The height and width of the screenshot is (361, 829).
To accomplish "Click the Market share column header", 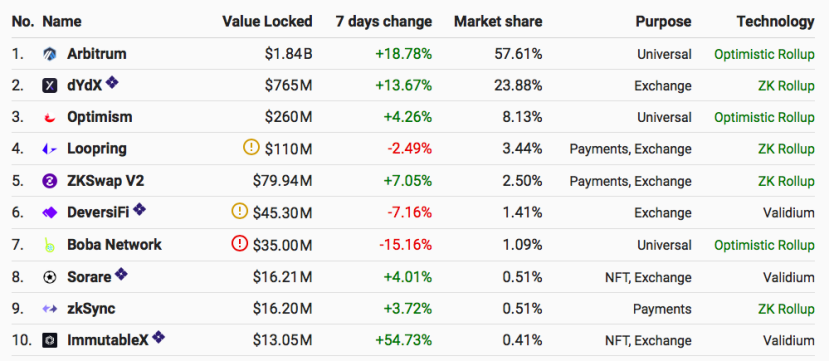I will tap(498, 21).
